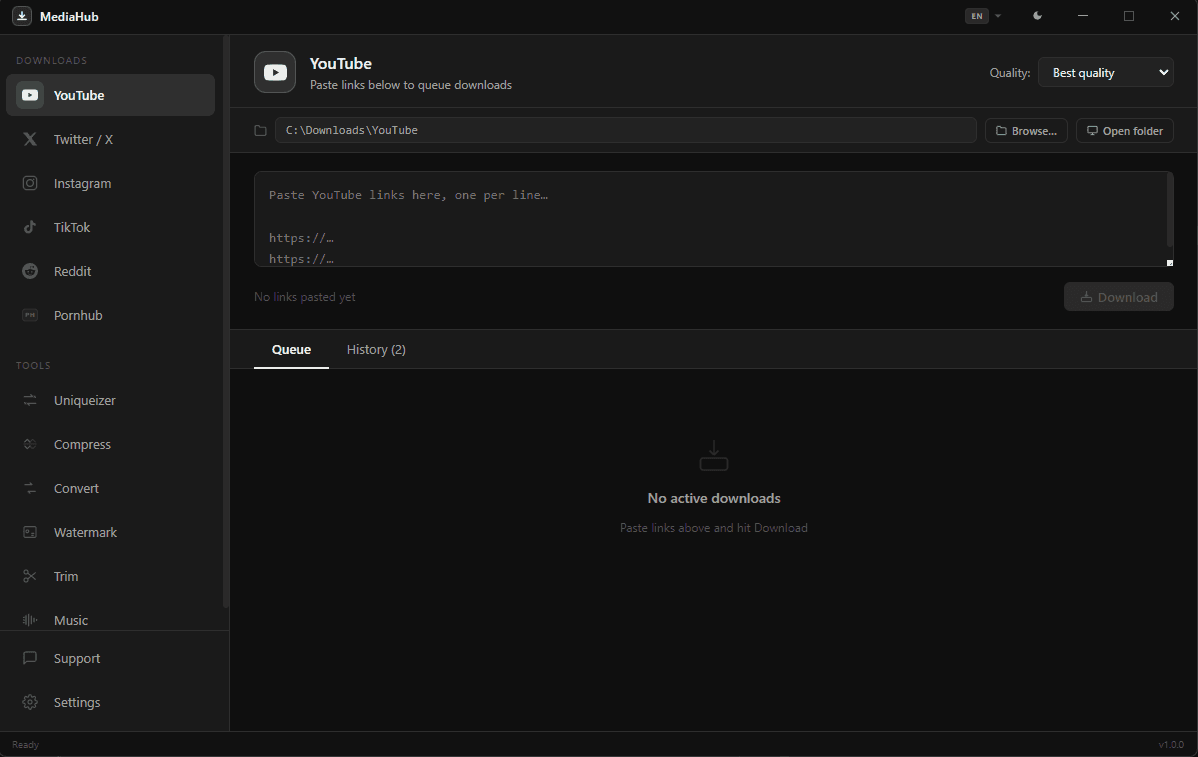The width and height of the screenshot is (1198, 757).
Task: Open the EN language selector
Action: coord(983,16)
